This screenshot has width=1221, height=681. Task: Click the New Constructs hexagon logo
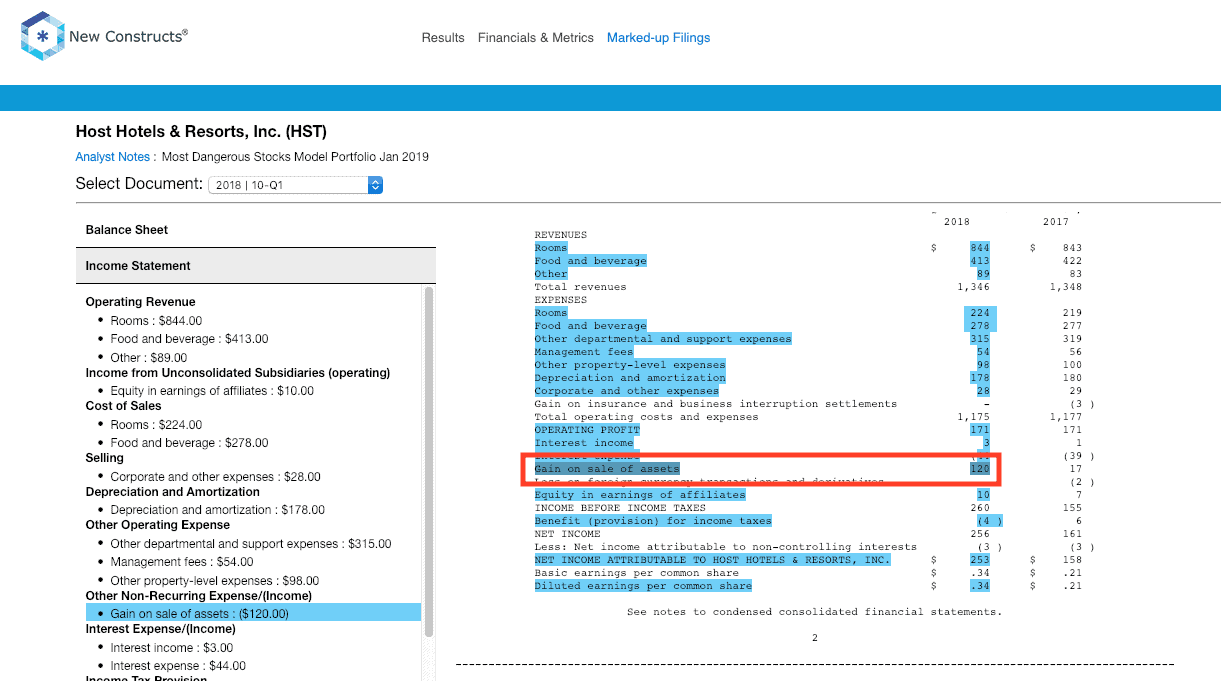[x=42, y=37]
